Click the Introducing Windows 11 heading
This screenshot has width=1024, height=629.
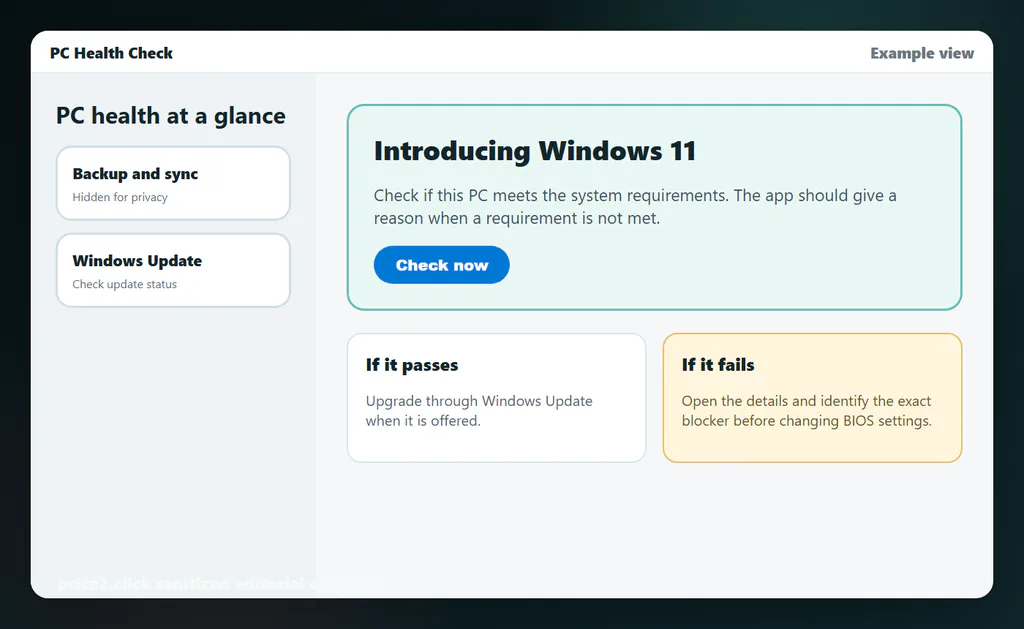(535, 151)
